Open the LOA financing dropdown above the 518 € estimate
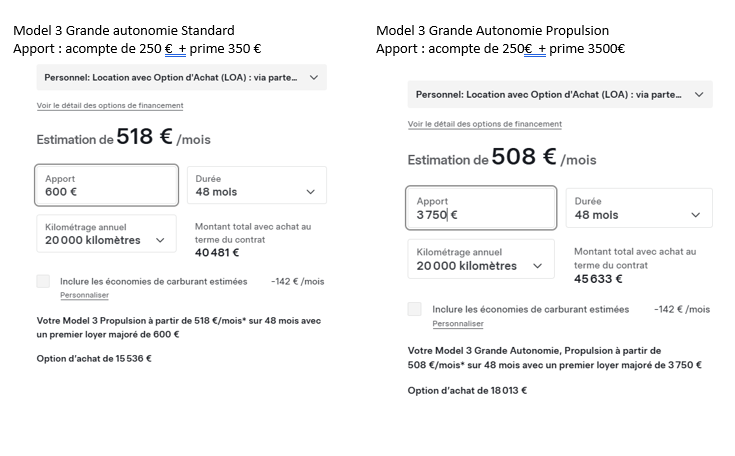Image resolution: width=735 pixels, height=456 pixels. 181,77
